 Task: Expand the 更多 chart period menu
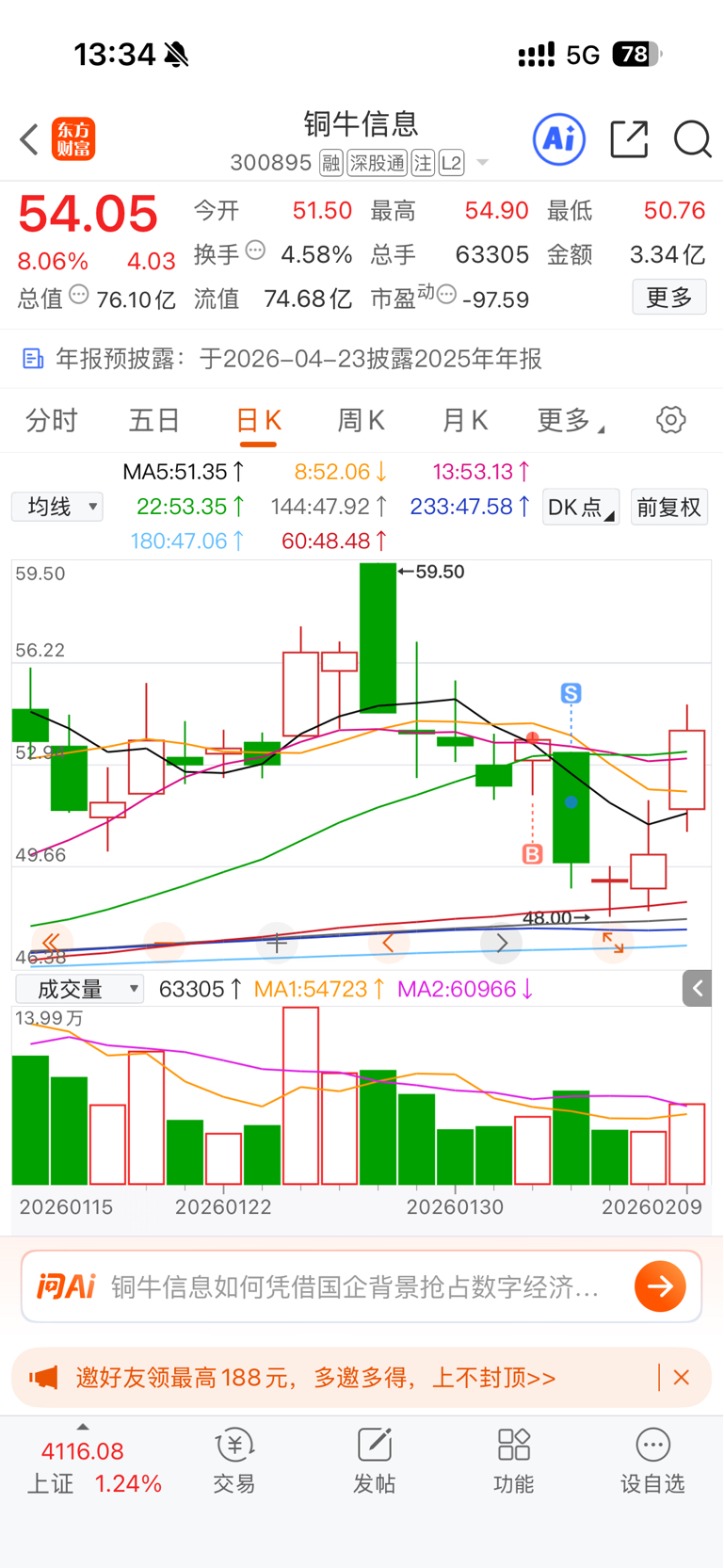(x=571, y=420)
